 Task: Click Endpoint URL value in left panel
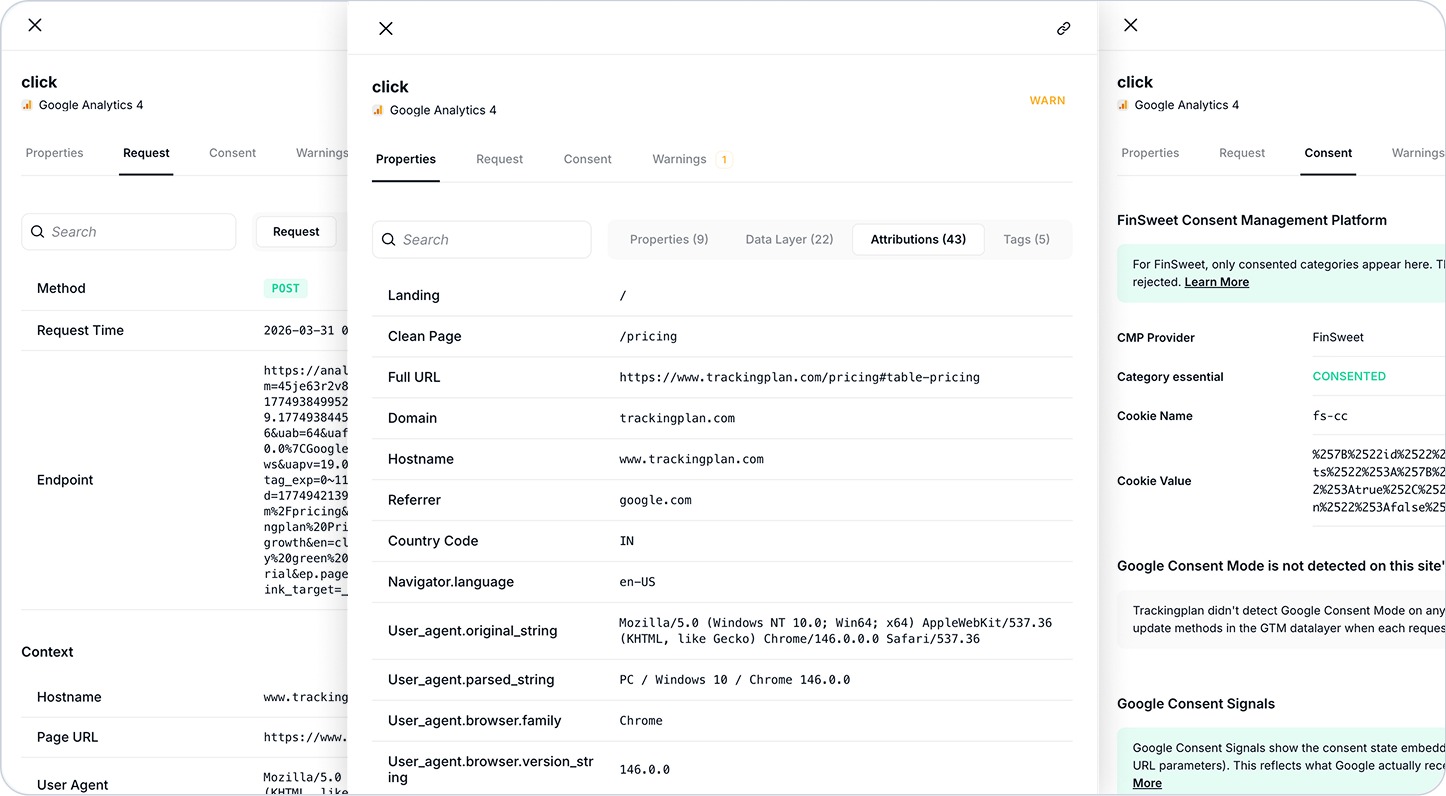306,480
